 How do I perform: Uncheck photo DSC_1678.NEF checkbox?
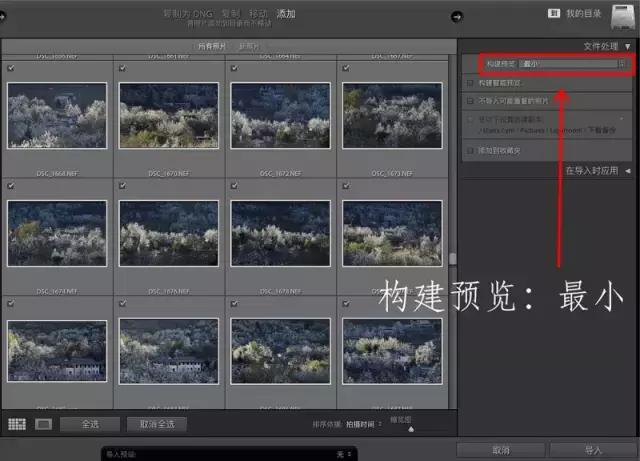(x=234, y=186)
